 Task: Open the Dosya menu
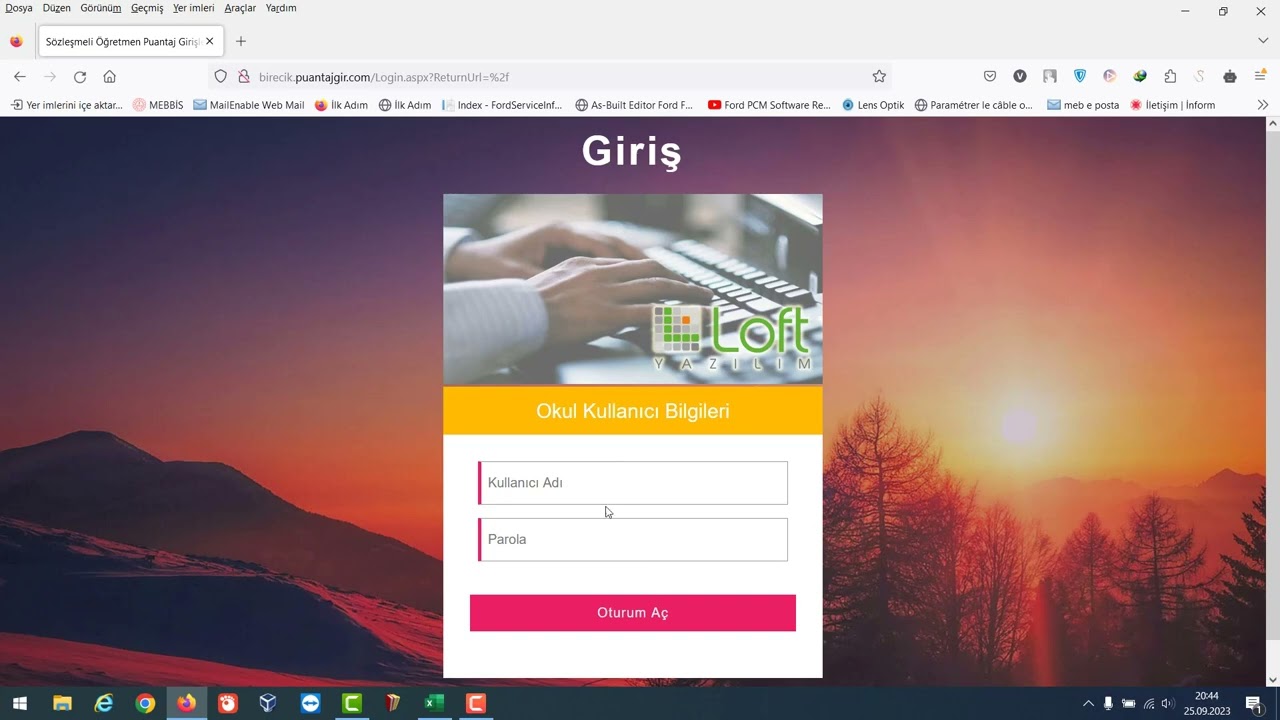coord(19,8)
